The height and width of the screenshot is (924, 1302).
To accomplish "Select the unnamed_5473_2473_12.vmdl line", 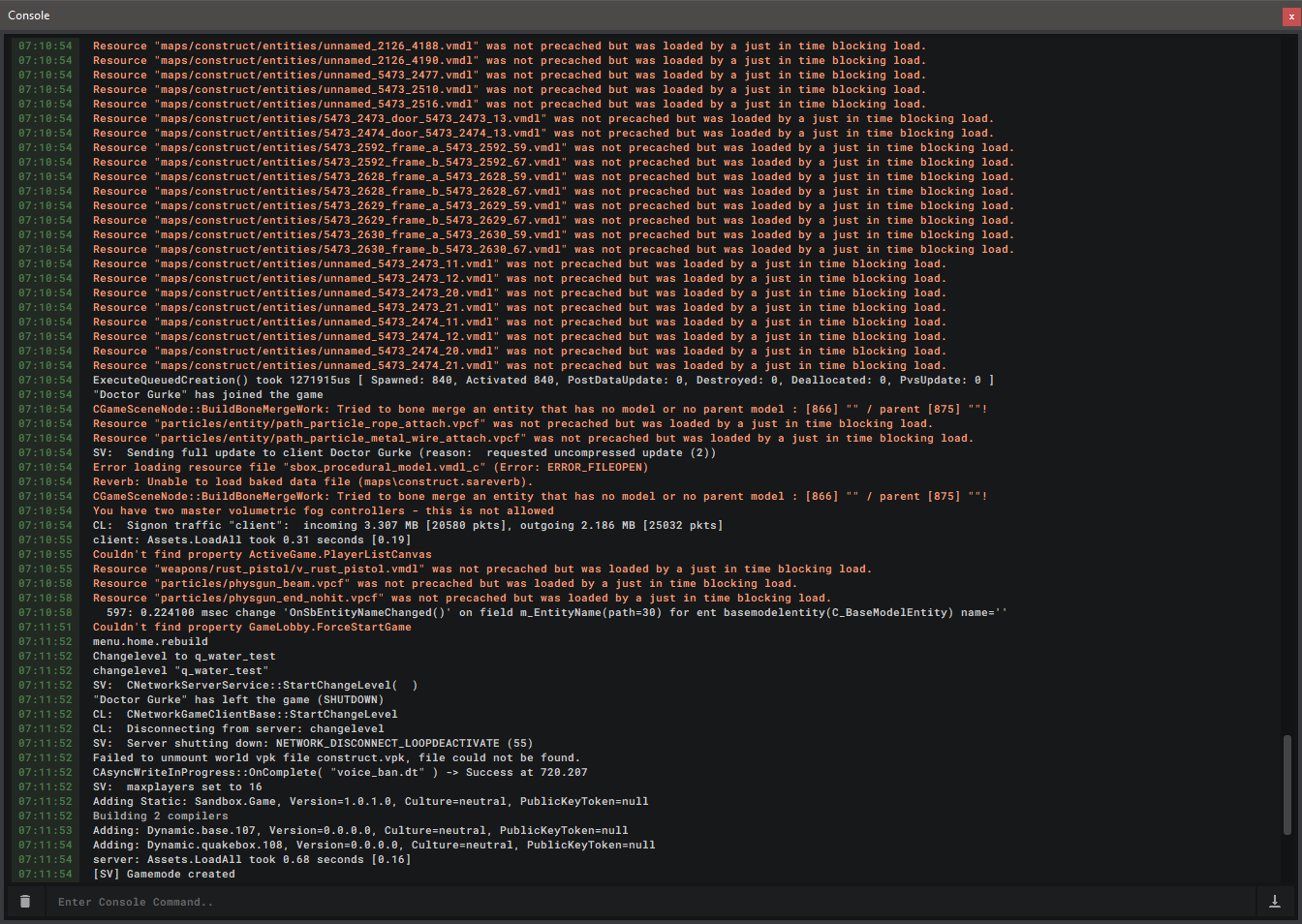I will (520, 278).
